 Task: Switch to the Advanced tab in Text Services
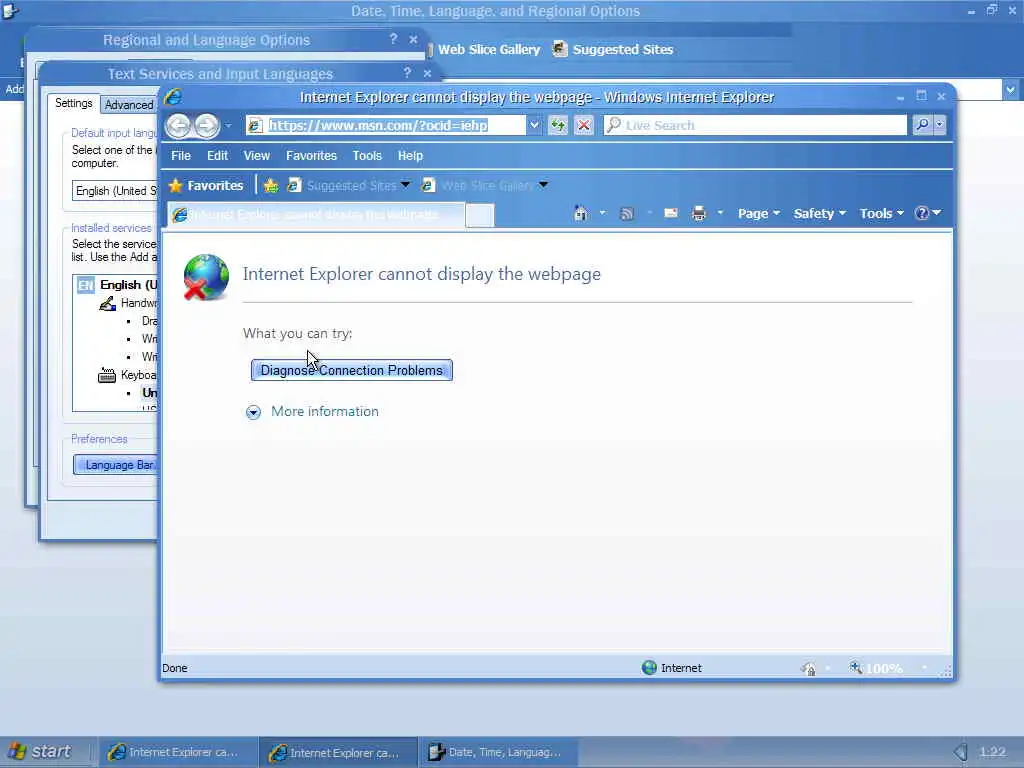pyautogui.click(x=129, y=104)
